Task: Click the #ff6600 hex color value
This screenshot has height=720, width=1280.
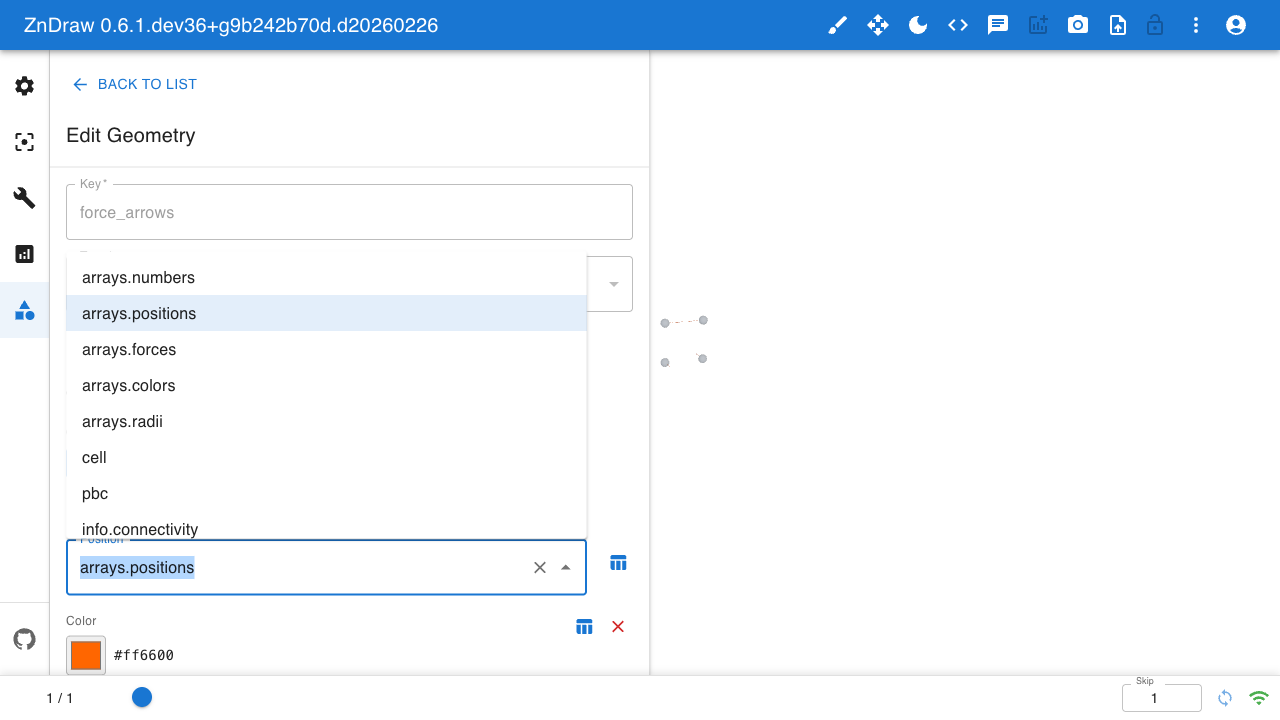Action: [144, 655]
